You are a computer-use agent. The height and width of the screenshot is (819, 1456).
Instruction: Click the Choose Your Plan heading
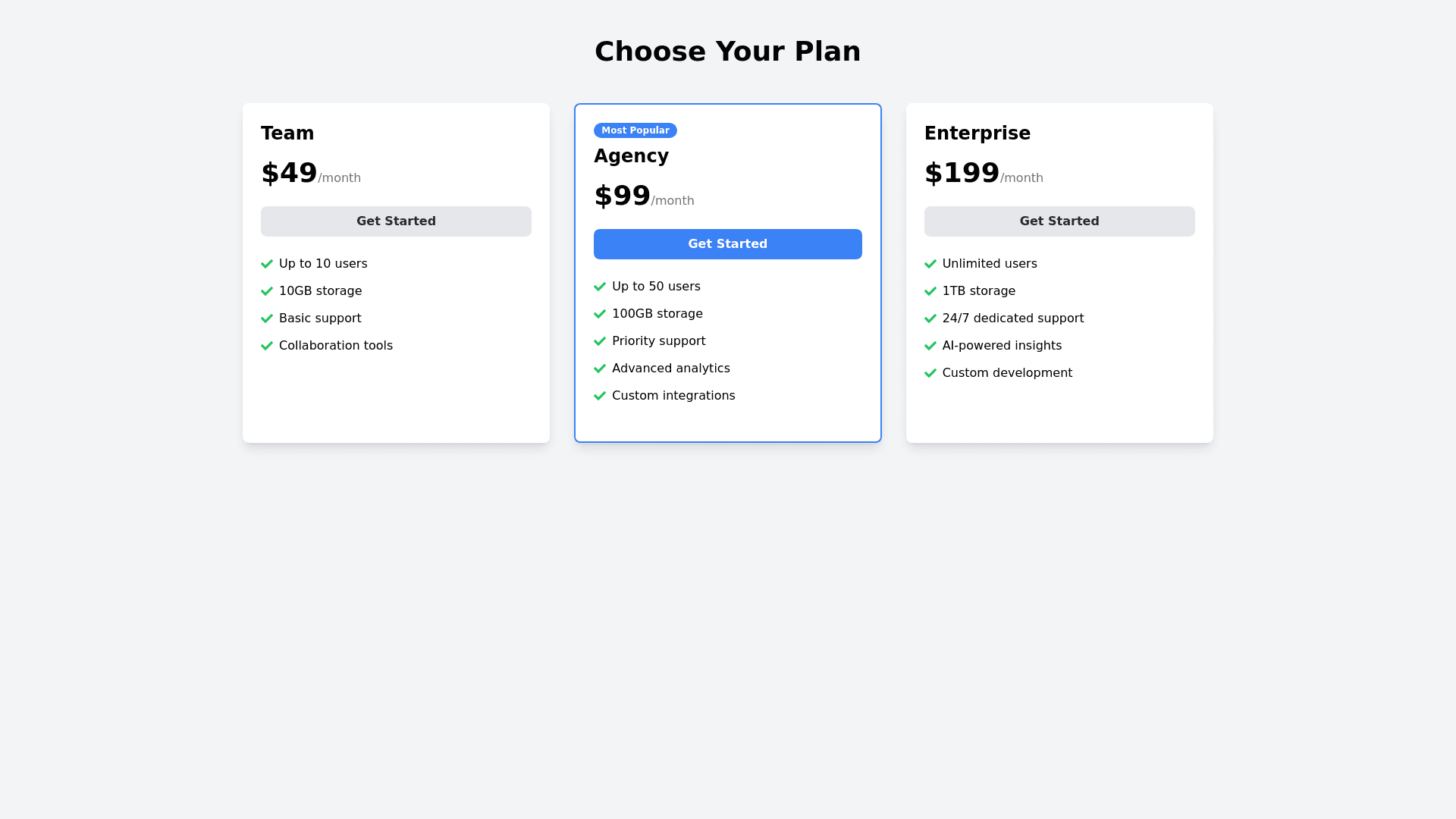[x=727, y=52]
